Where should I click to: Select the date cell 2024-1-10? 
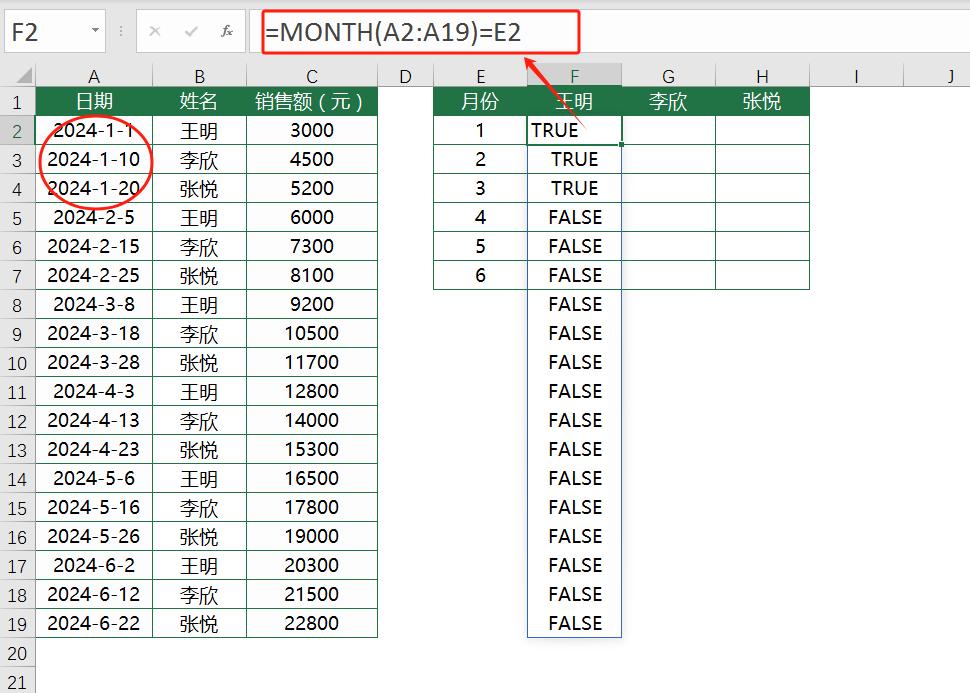[x=94, y=160]
